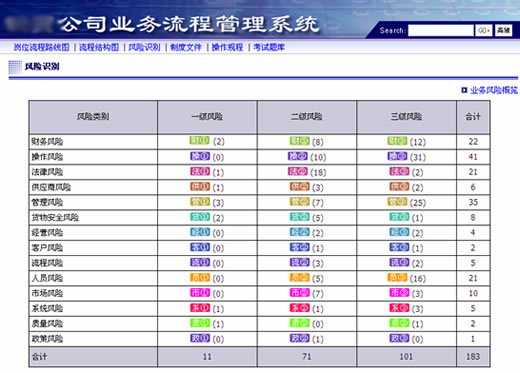The image size is (520, 373).
Task: Open the level-one quality risk badge (1)
Action: [x=200, y=323]
